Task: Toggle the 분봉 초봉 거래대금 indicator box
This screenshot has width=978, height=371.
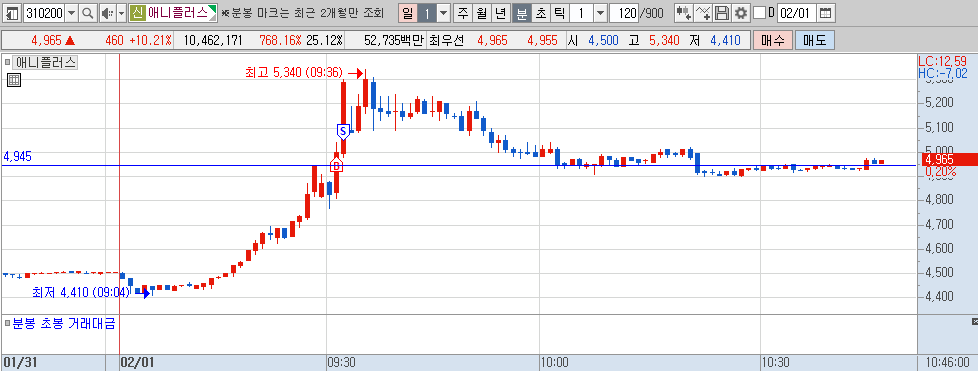Action: (8, 323)
